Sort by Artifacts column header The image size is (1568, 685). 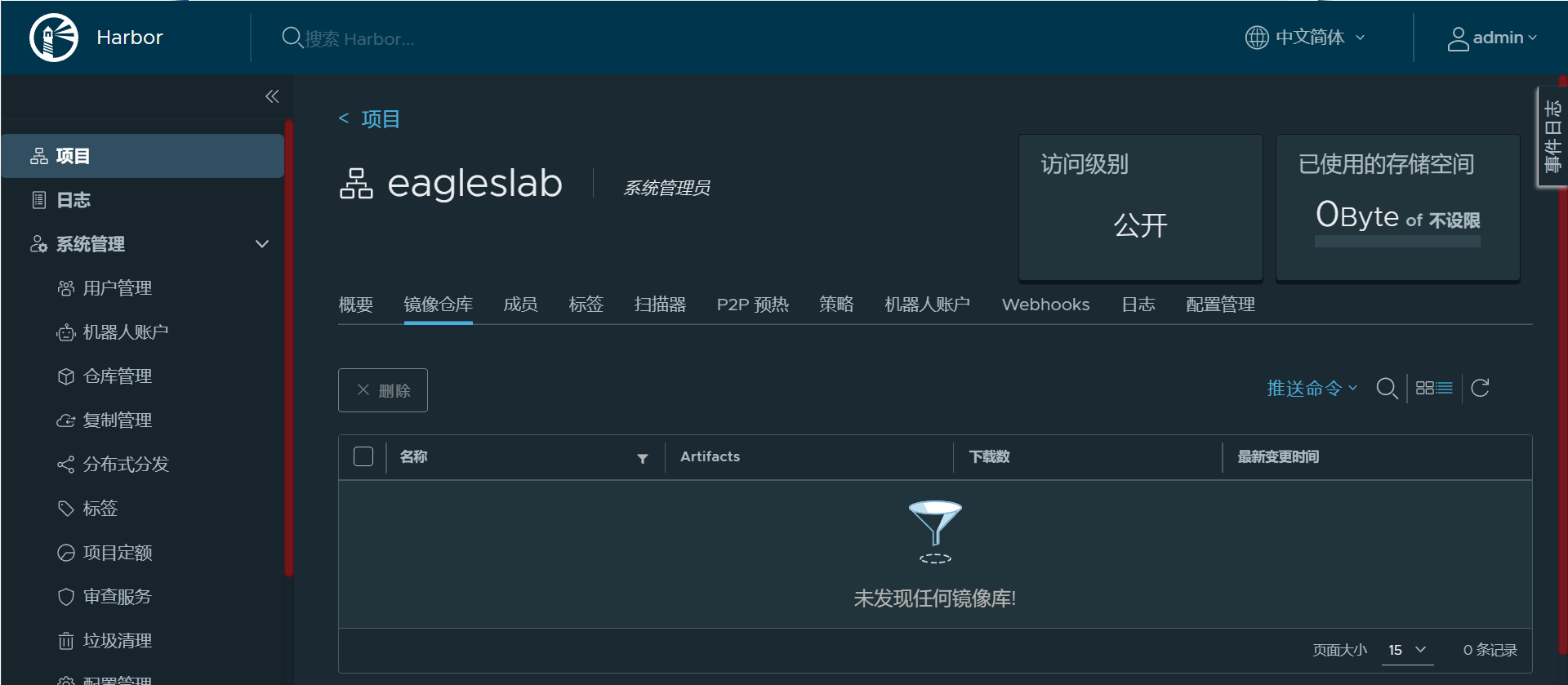[x=710, y=456]
